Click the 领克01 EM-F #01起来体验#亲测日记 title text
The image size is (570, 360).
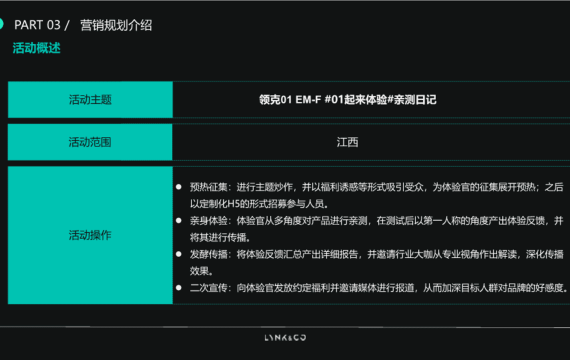[x=348, y=100]
